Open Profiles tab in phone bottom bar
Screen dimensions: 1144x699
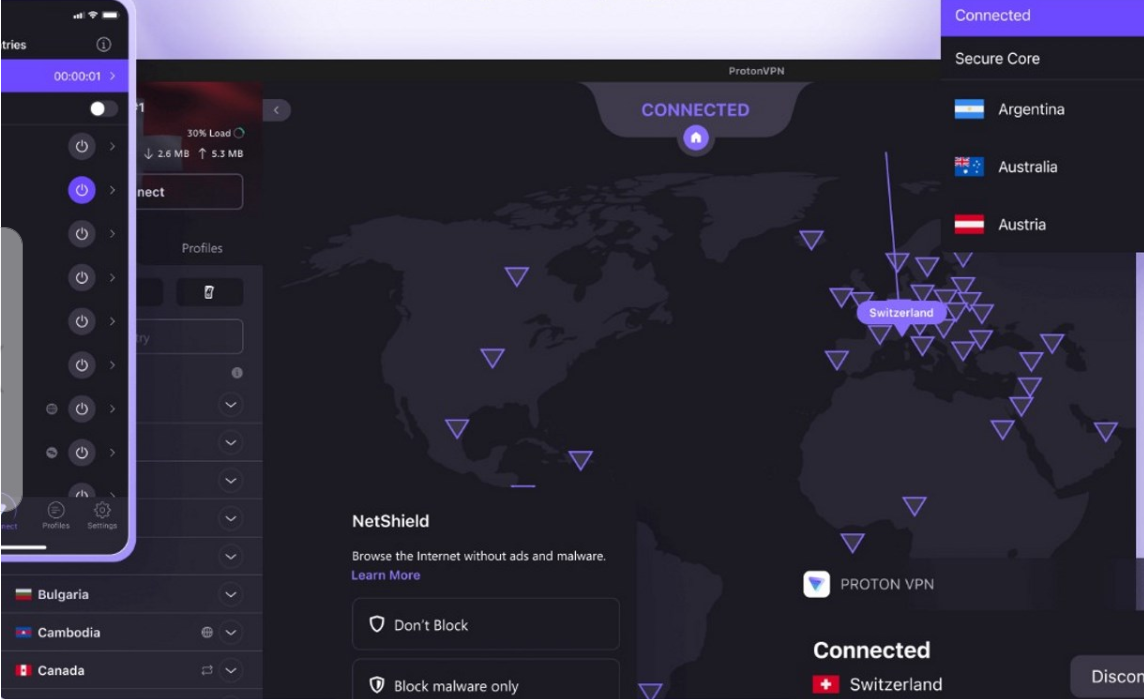tap(55, 515)
